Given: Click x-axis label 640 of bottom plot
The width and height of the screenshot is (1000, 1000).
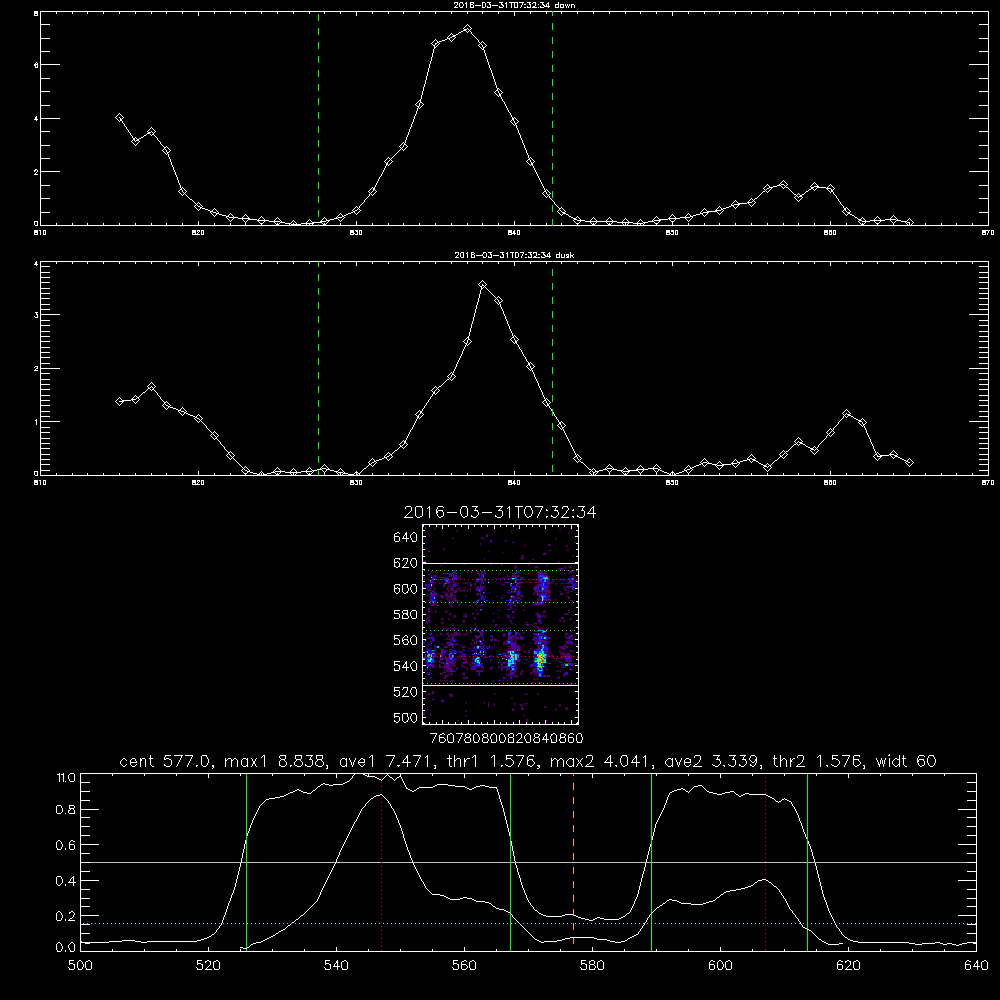Looking at the screenshot, I should (x=976, y=966).
